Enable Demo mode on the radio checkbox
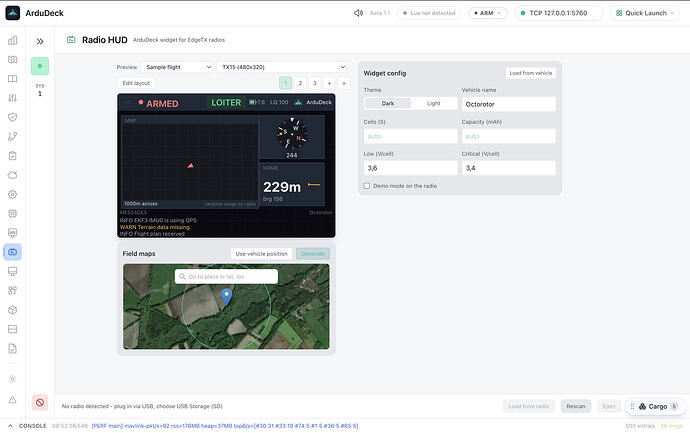Screen dimensions: 690x433 [x=367, y=186]
